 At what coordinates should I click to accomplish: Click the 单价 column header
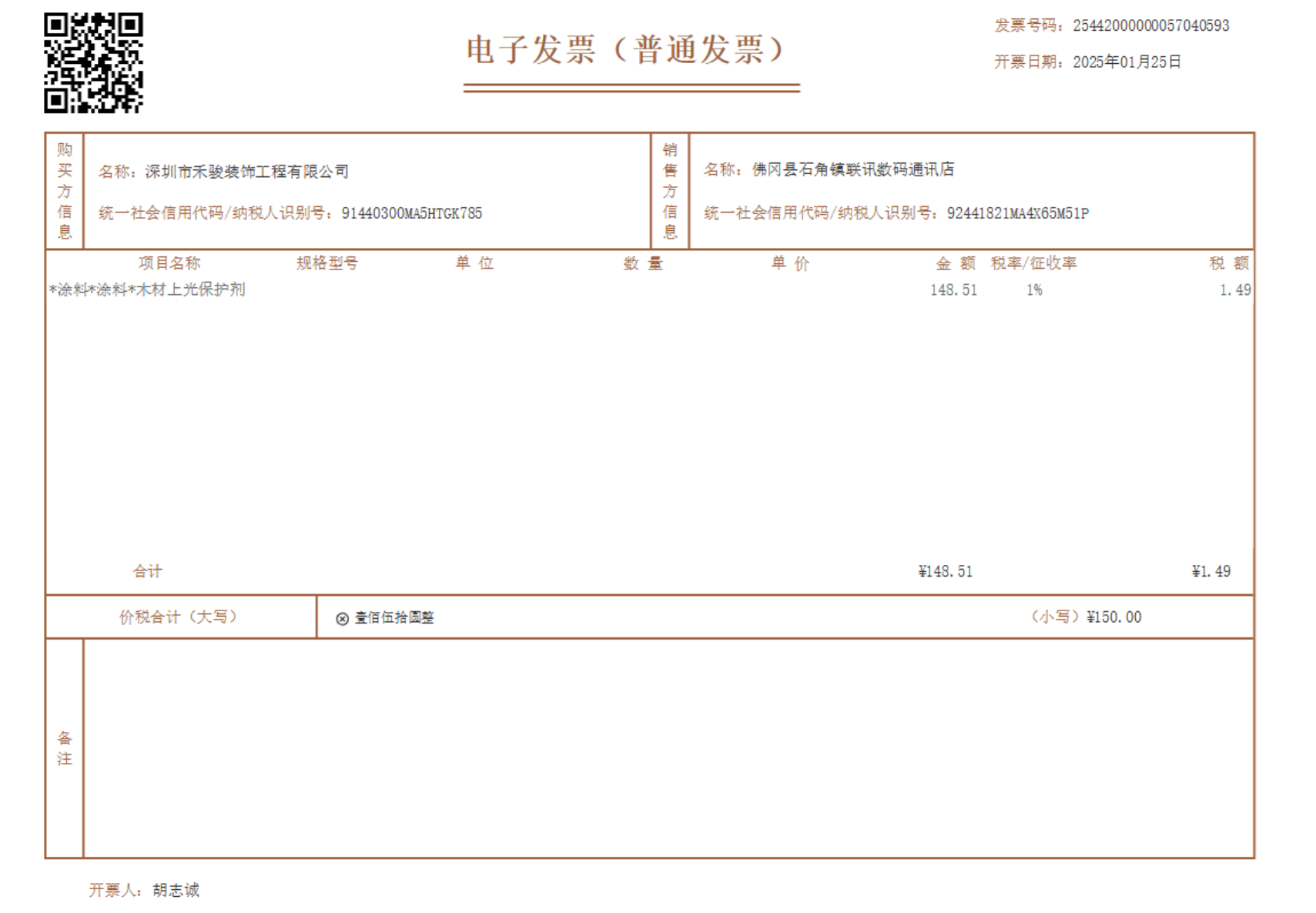(790, 263)
